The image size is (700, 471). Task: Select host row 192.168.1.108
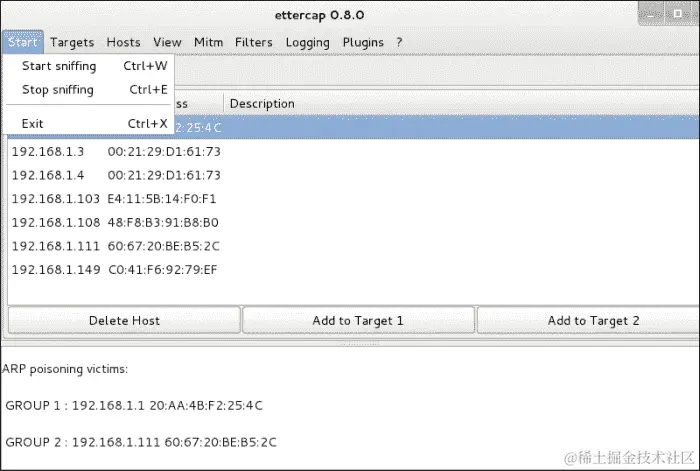(354, 223)
